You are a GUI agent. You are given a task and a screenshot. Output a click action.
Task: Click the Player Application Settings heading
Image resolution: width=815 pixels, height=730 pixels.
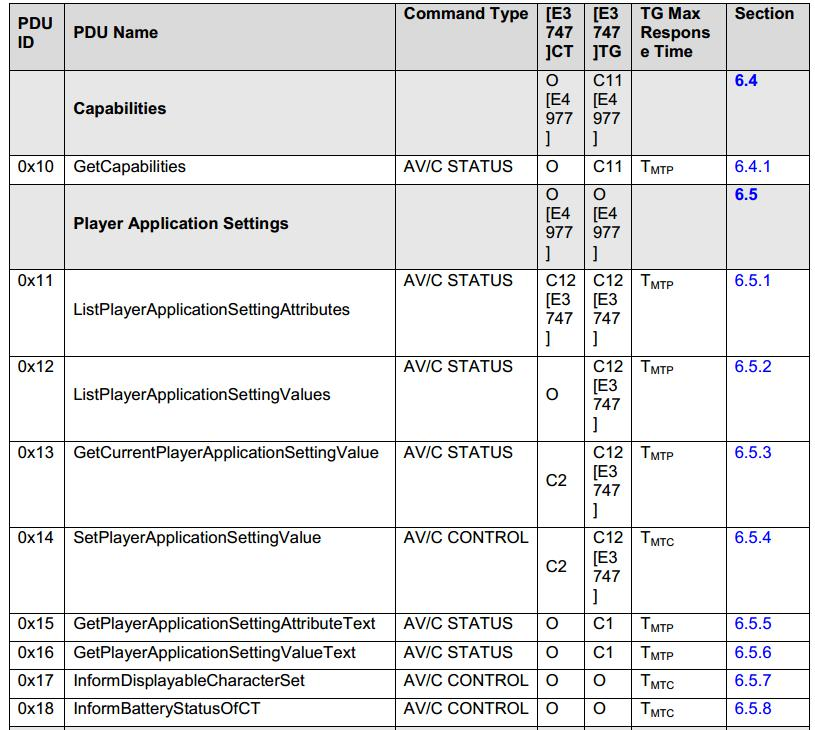click(x=180, y=223)
